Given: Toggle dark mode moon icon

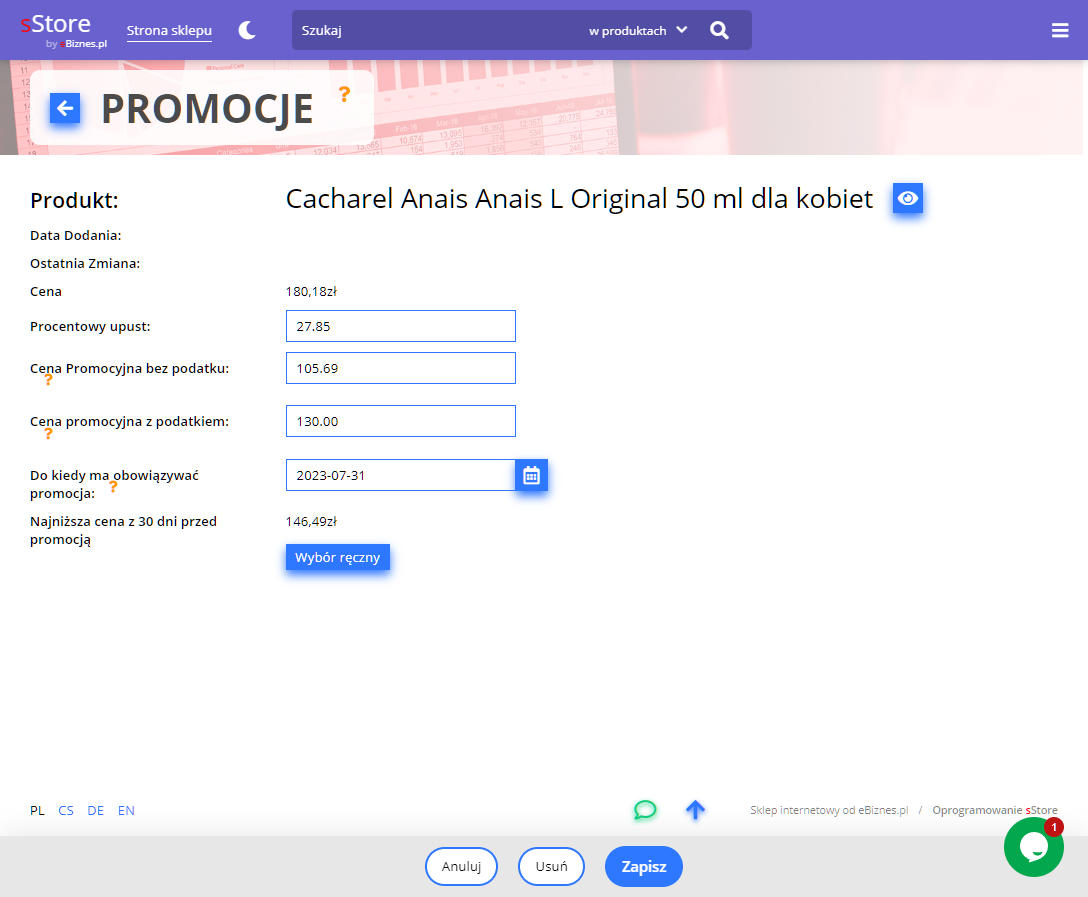Looking at the screenshot, I should (x=247, y=31).
